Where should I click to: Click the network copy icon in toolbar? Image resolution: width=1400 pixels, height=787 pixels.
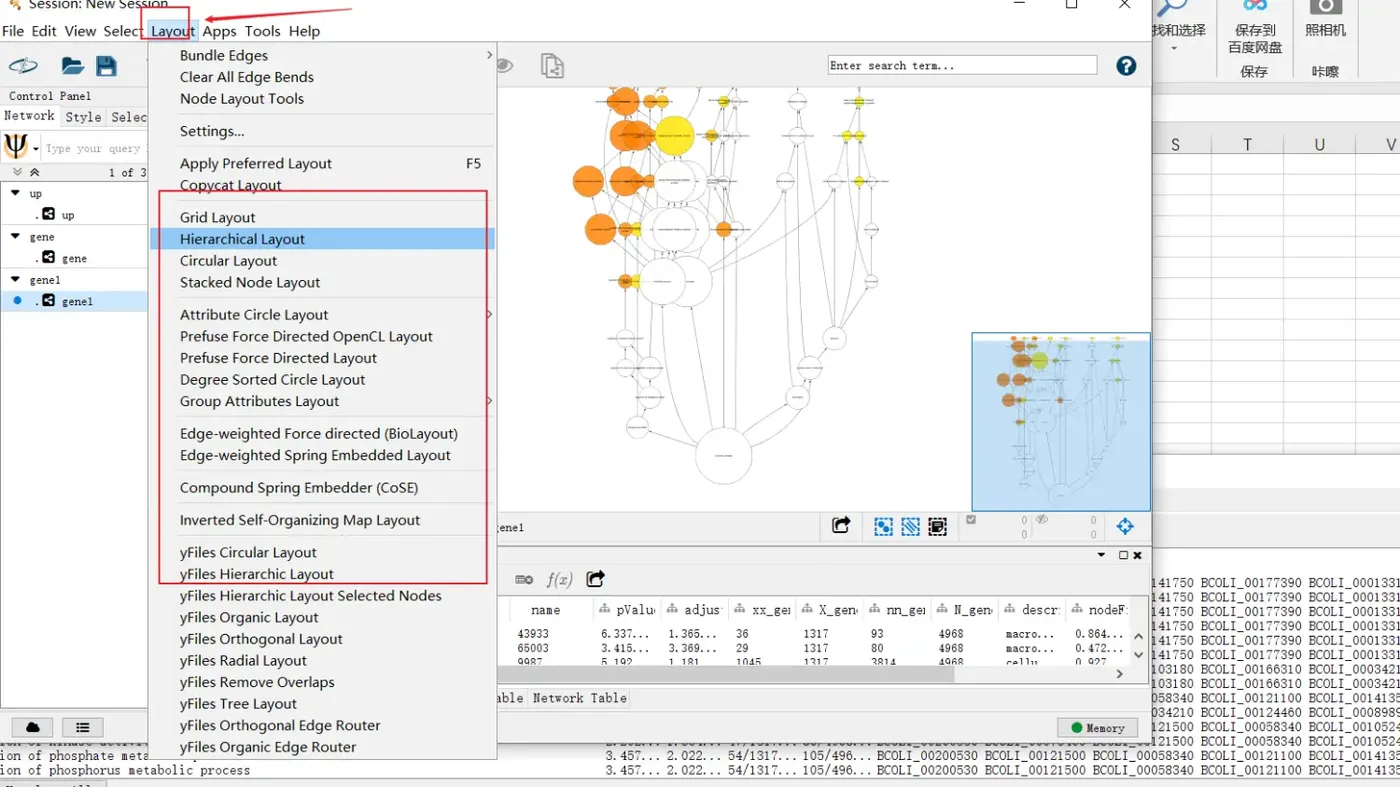(552, 66)
